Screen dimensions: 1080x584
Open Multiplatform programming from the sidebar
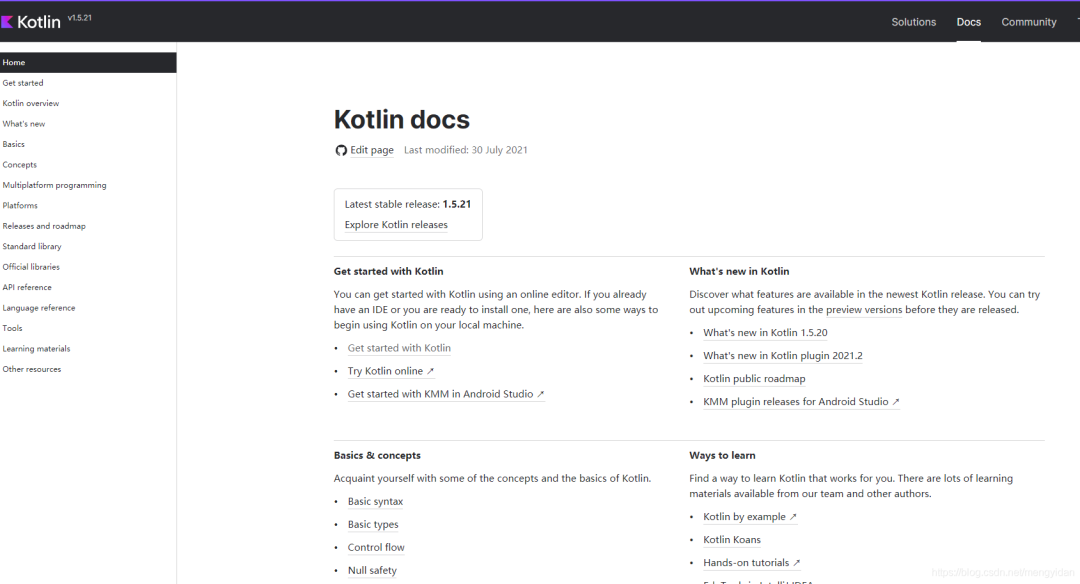click(55, 184)
